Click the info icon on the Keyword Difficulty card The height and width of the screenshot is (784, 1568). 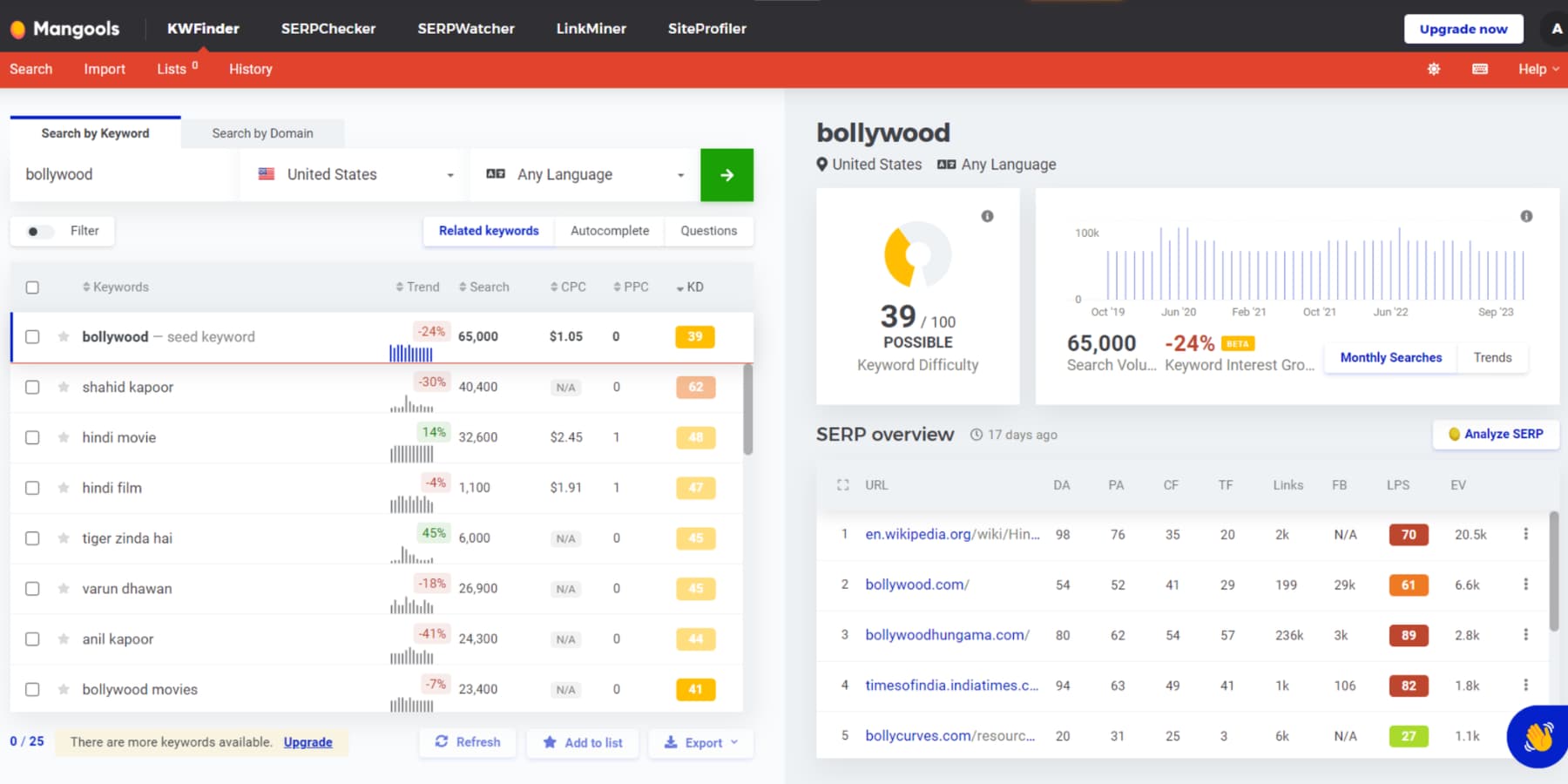point(987,217)
